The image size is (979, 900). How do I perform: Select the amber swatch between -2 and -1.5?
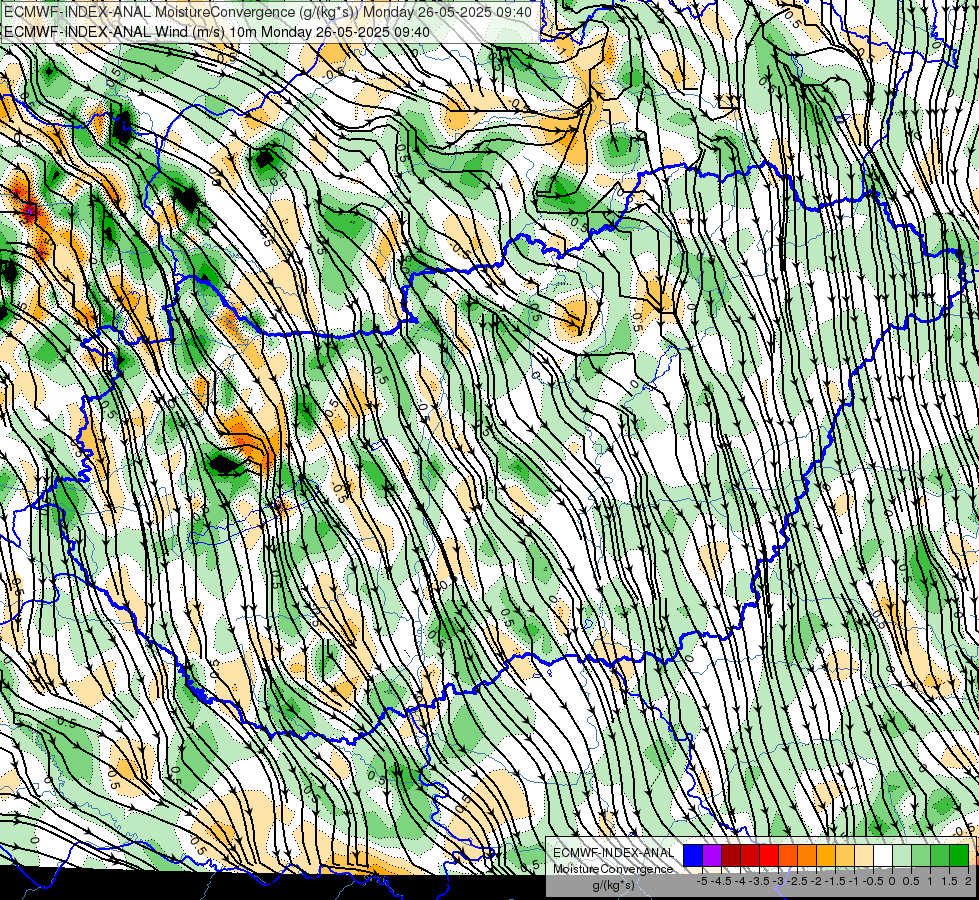826,855
